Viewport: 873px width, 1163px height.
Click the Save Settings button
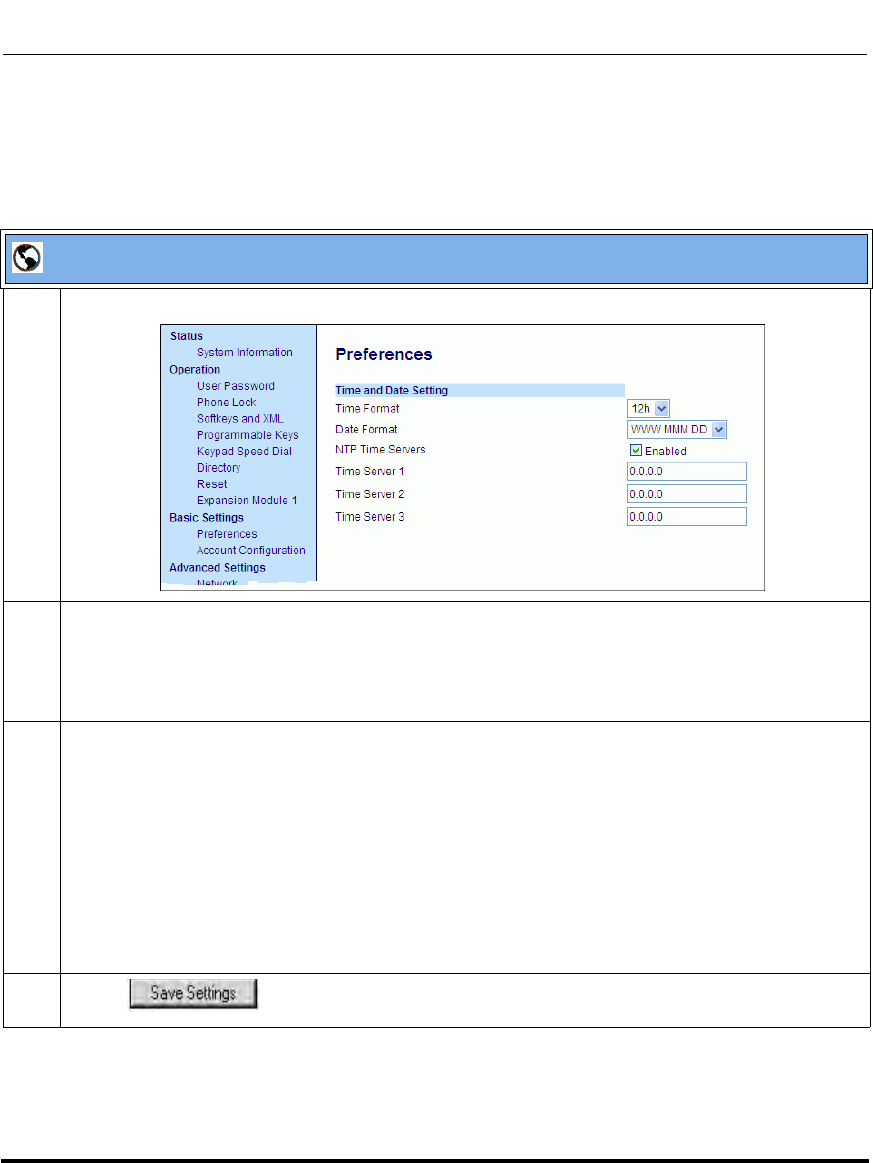point(194,993)
